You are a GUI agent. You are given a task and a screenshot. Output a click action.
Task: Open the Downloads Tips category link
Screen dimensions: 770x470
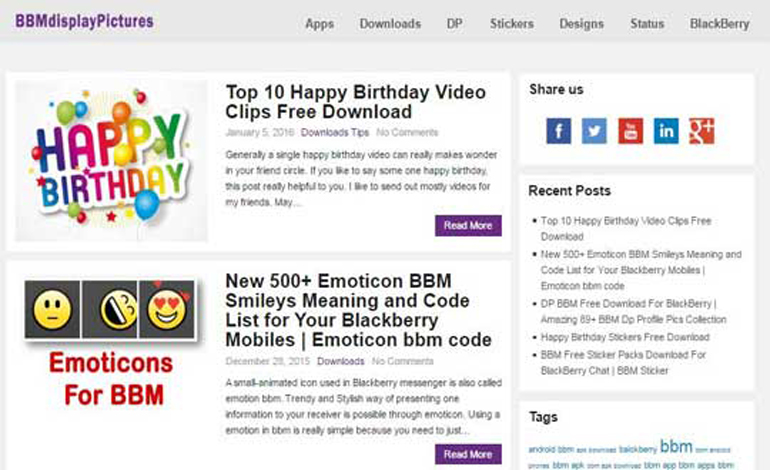pyautogui.click(x=335, y=133)
